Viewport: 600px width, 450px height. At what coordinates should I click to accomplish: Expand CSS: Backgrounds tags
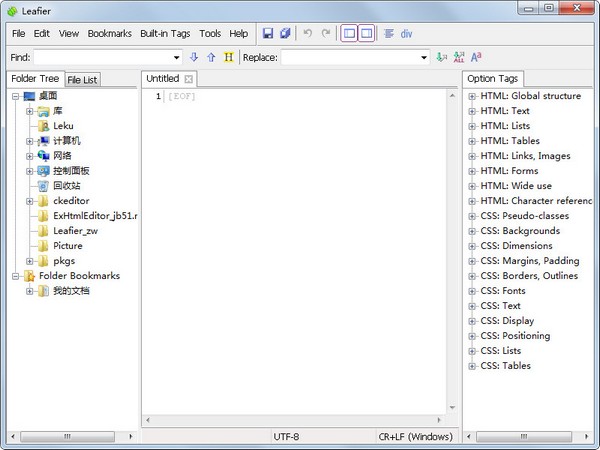472,231
